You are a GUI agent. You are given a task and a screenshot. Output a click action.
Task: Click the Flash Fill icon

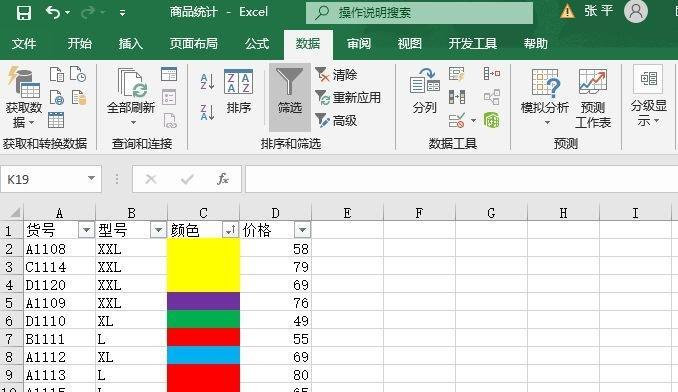click(x=457, y=74)
